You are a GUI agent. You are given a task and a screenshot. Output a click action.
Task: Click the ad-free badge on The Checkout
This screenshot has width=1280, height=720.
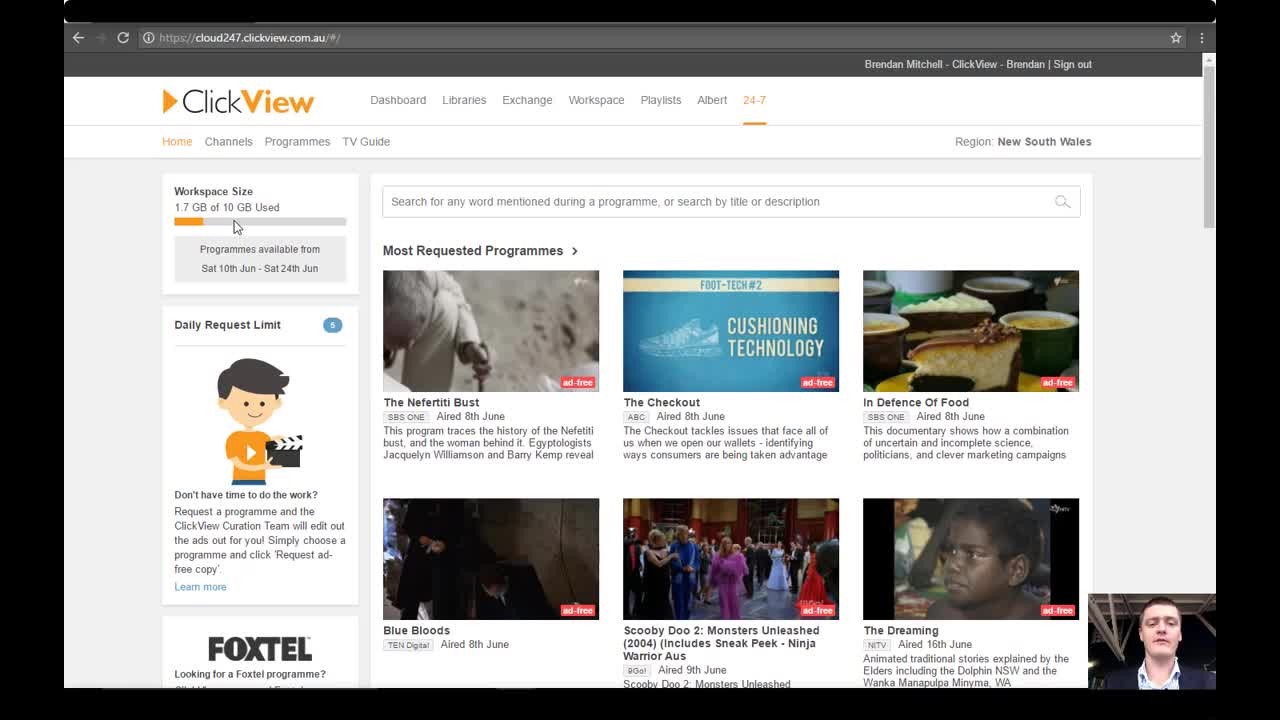(x=817, y=382)
